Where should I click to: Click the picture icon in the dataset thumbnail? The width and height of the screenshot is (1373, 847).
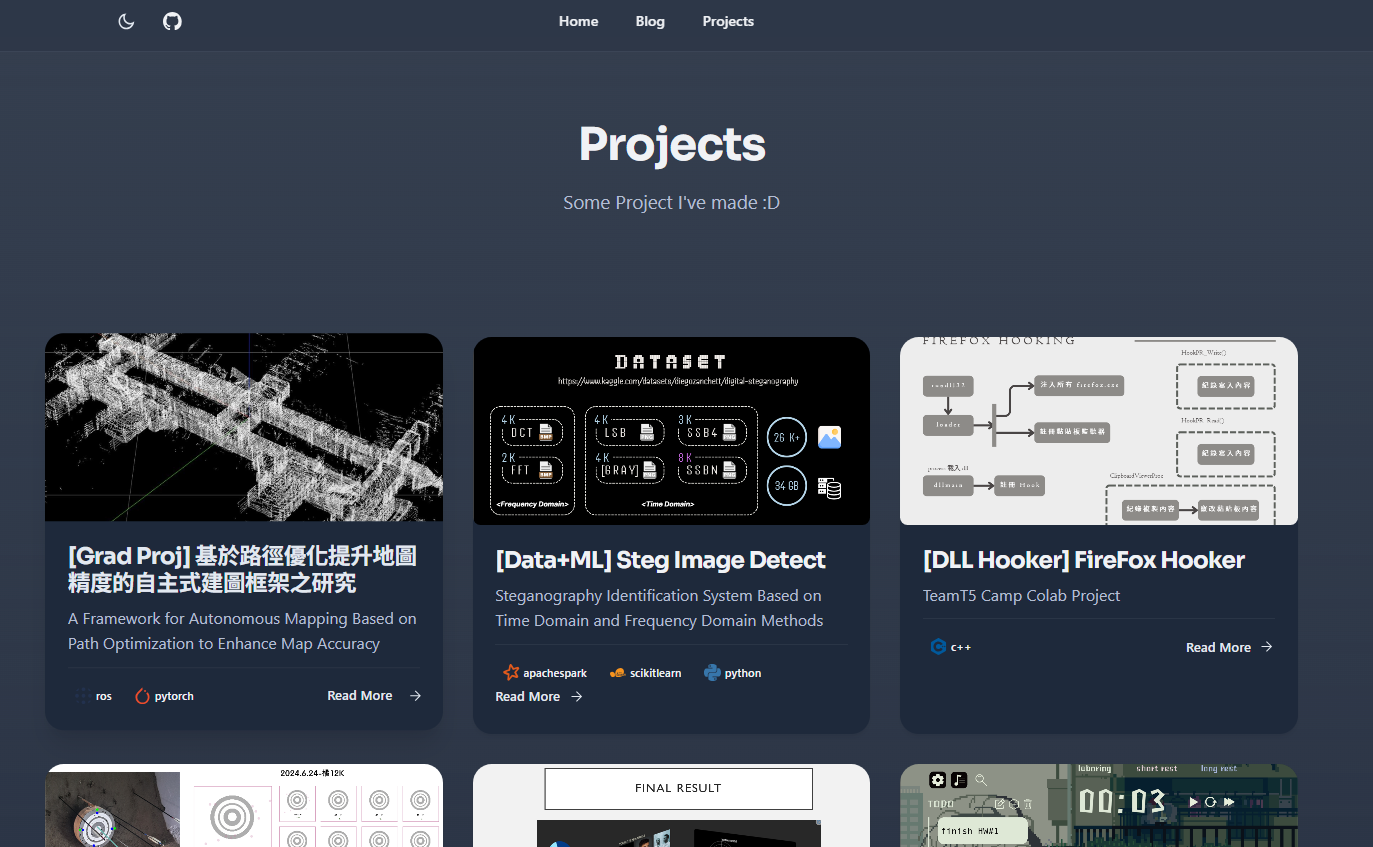[x=829, y=437]
